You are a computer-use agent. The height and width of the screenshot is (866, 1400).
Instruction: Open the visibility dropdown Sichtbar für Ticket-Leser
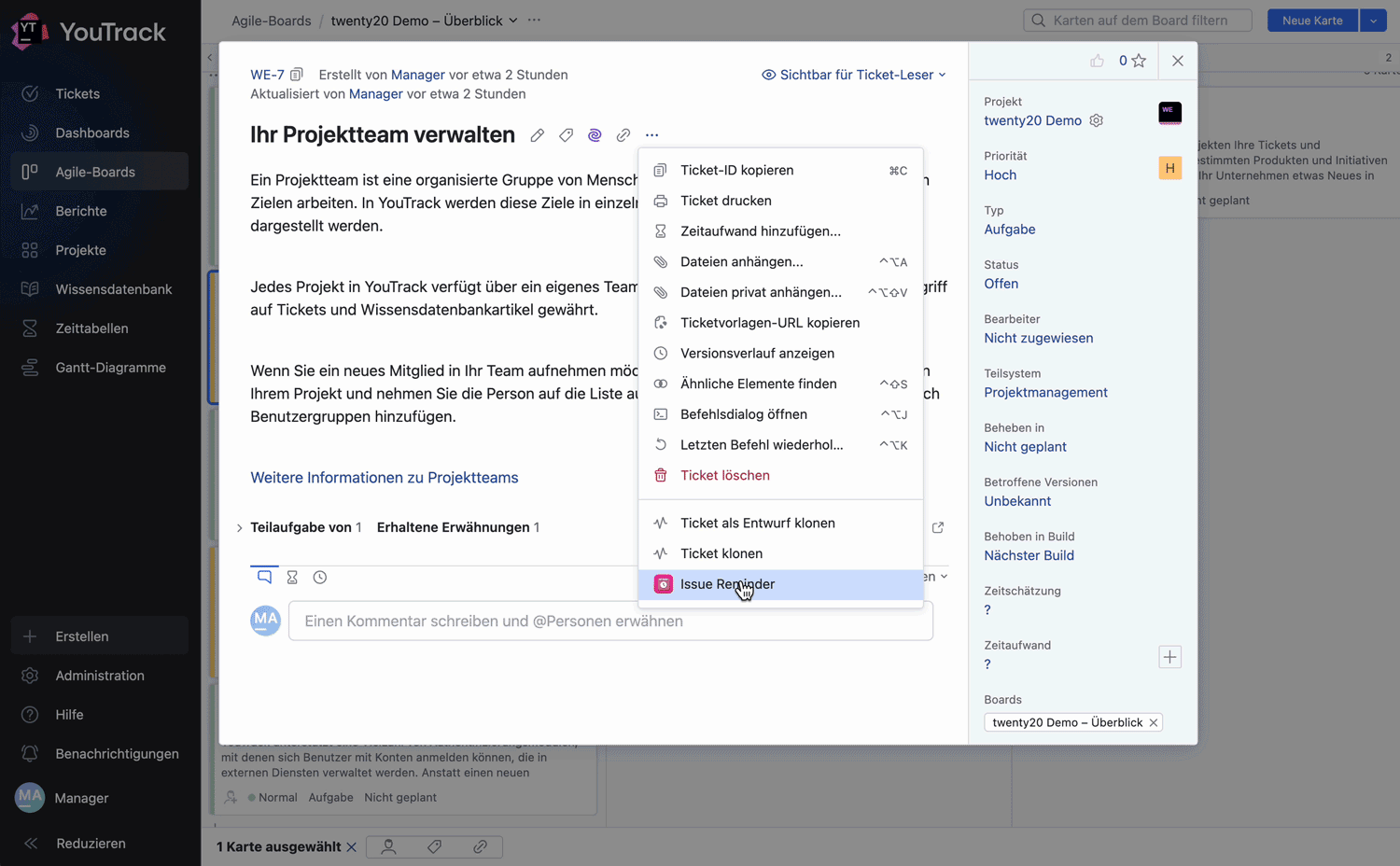[854, 75]
